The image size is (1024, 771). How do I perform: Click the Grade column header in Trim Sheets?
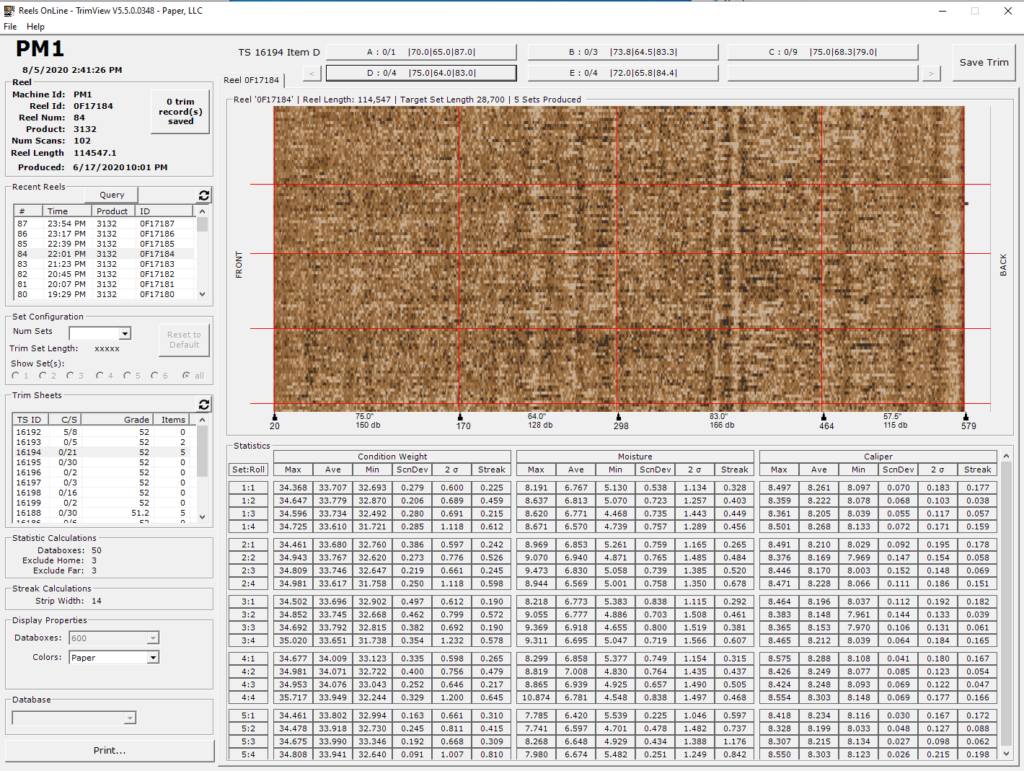point(116,420)
